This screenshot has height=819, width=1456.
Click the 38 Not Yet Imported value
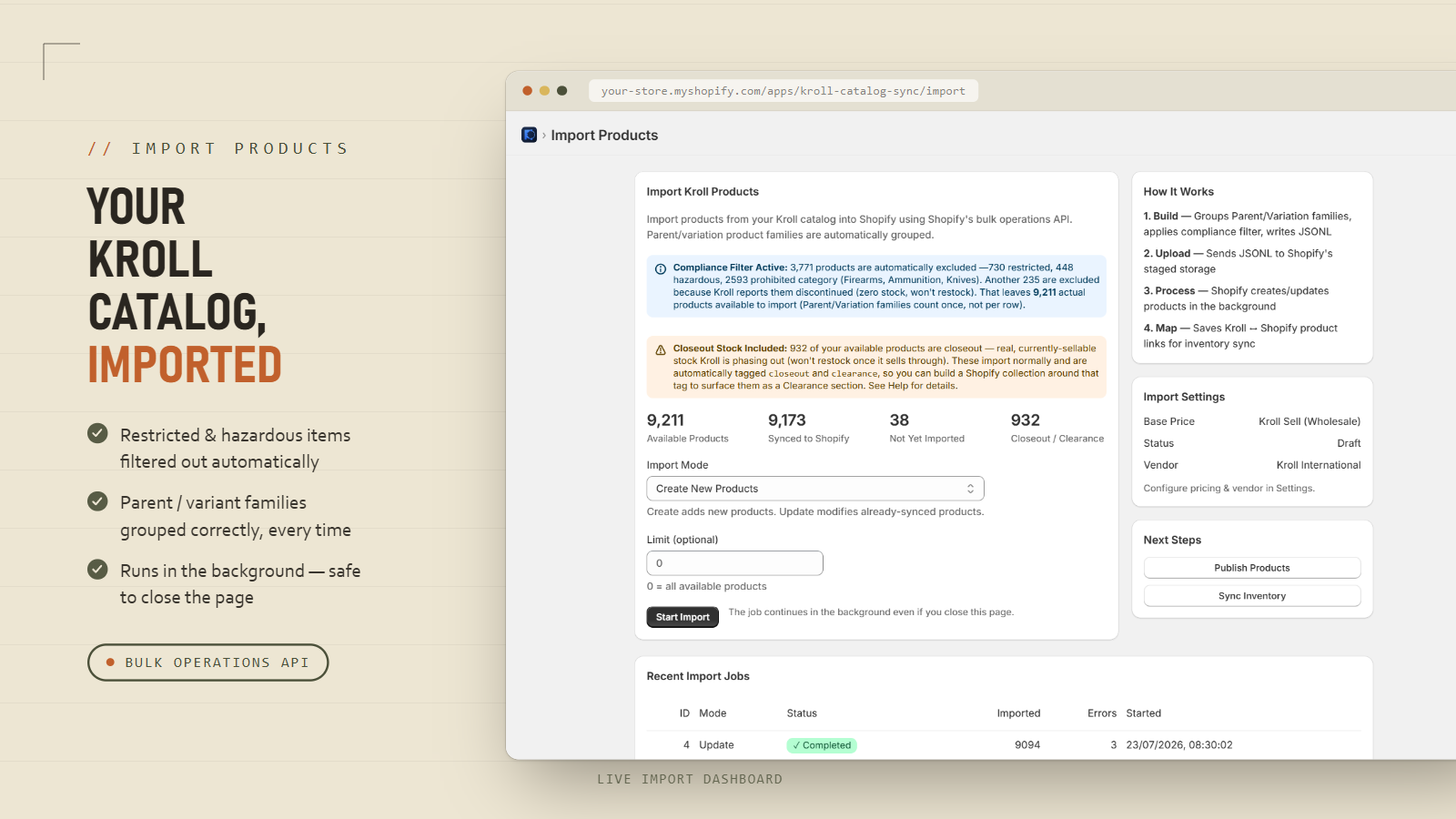click(899, 420)
